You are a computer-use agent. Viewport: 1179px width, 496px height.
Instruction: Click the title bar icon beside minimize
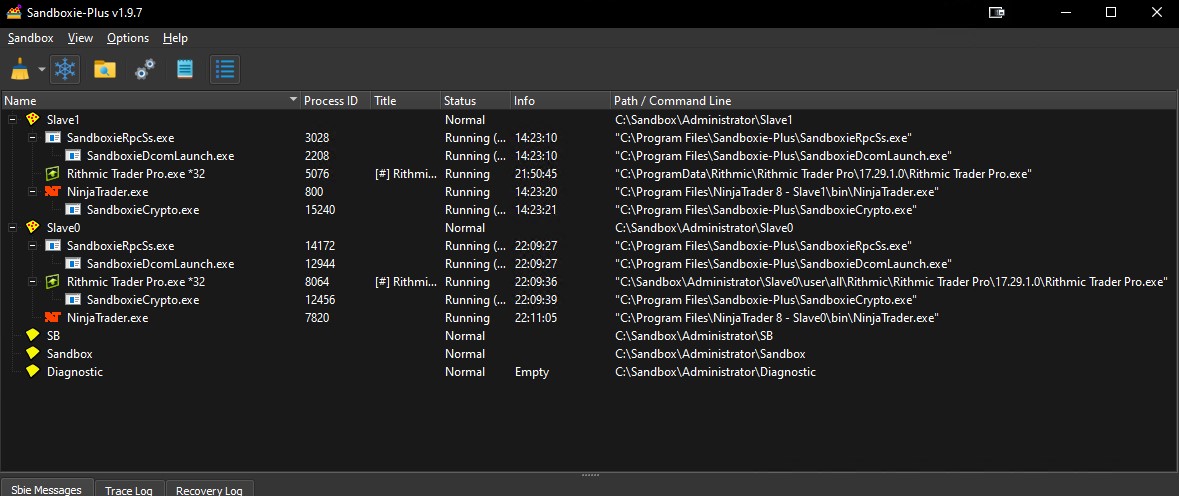coord(997,12)
